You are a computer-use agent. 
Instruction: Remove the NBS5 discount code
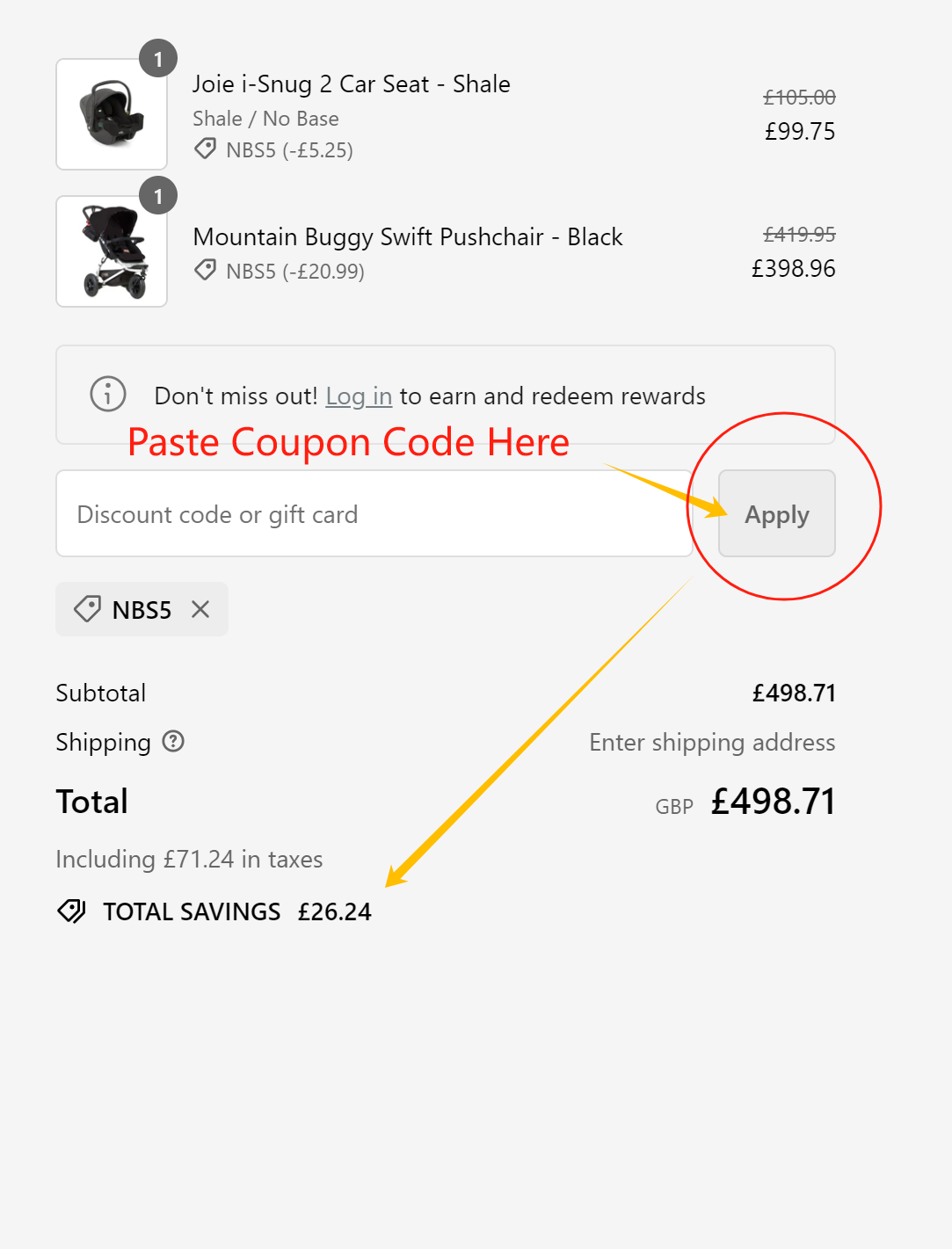200,609
